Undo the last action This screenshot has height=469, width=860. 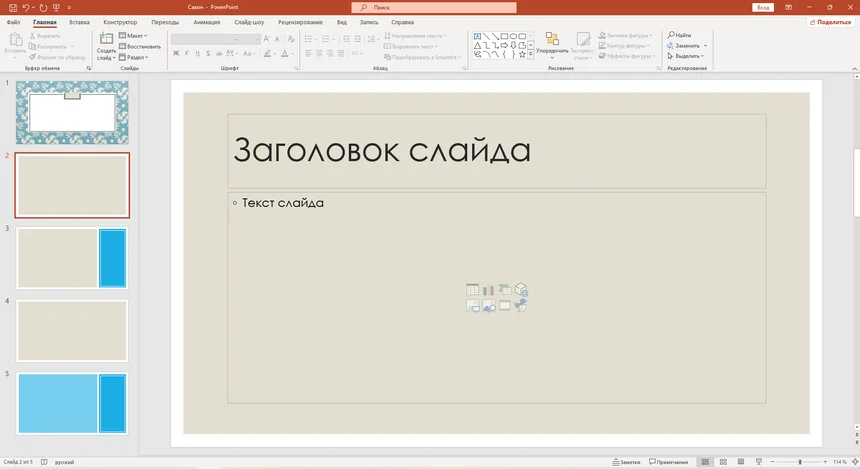point(25,8)
